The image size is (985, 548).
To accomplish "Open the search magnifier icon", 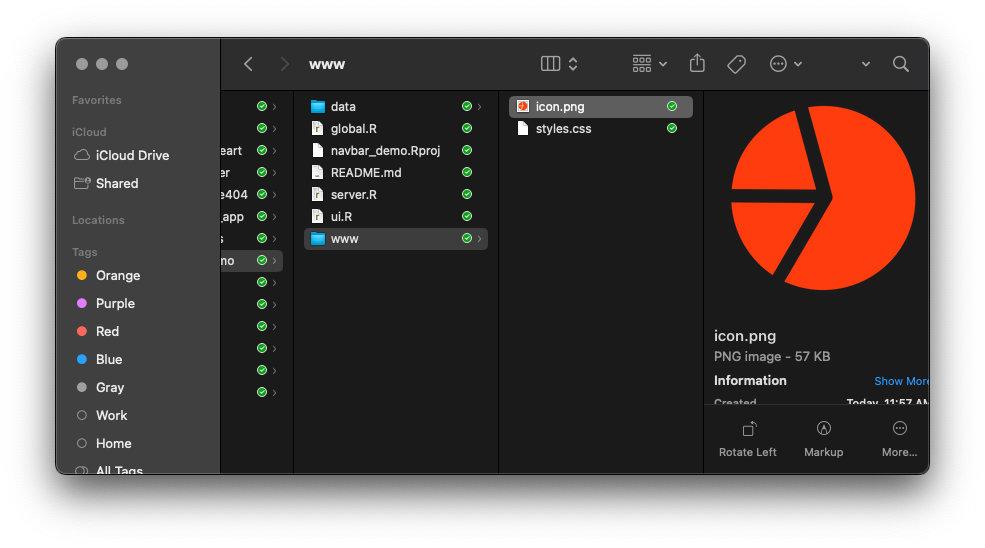I will click(900, 64).
